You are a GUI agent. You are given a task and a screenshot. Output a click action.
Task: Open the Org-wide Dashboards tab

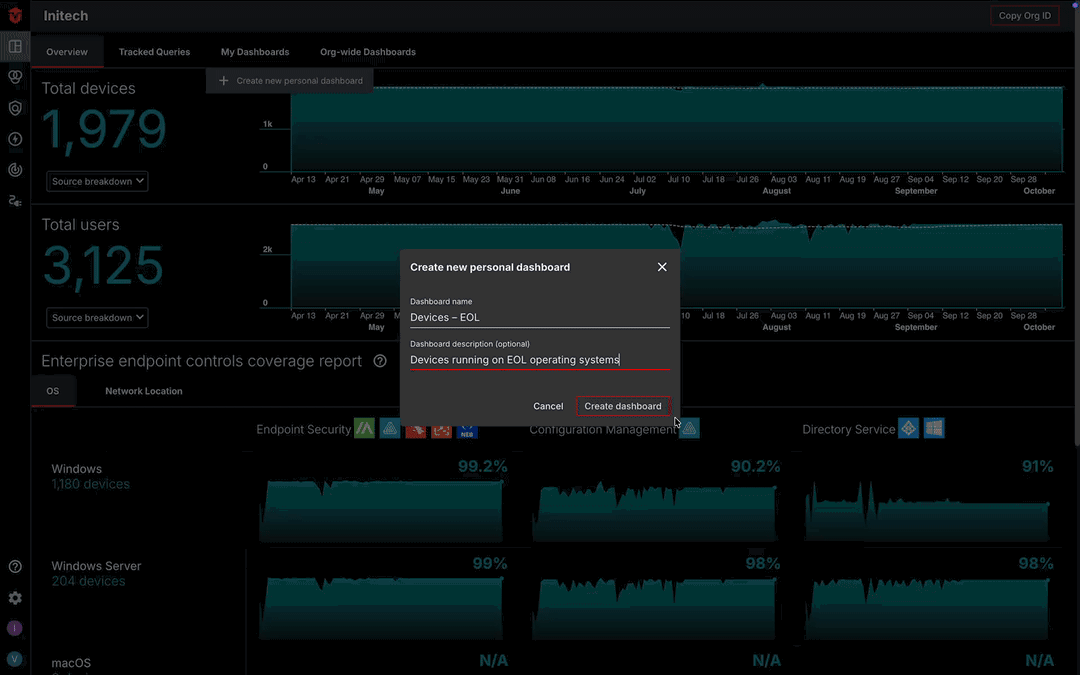click(x=367, y=52)
